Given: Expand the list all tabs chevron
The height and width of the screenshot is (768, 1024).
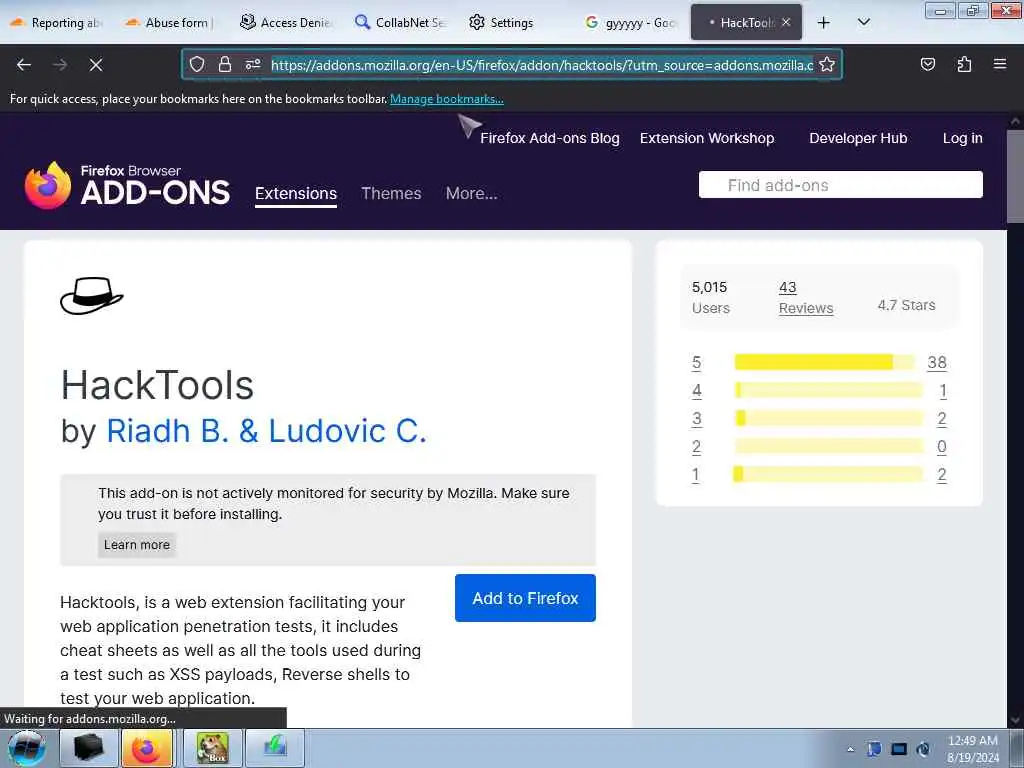Looking at the screenshot, I should [x=863, y=22].
